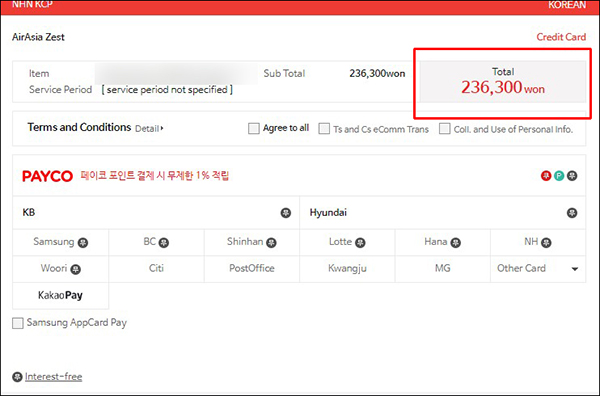Image resolution: width=600 pixels, height=396 pixels.
Task: Tick the Ts and Cs eComm Trans checkbox
Action: 324,128
